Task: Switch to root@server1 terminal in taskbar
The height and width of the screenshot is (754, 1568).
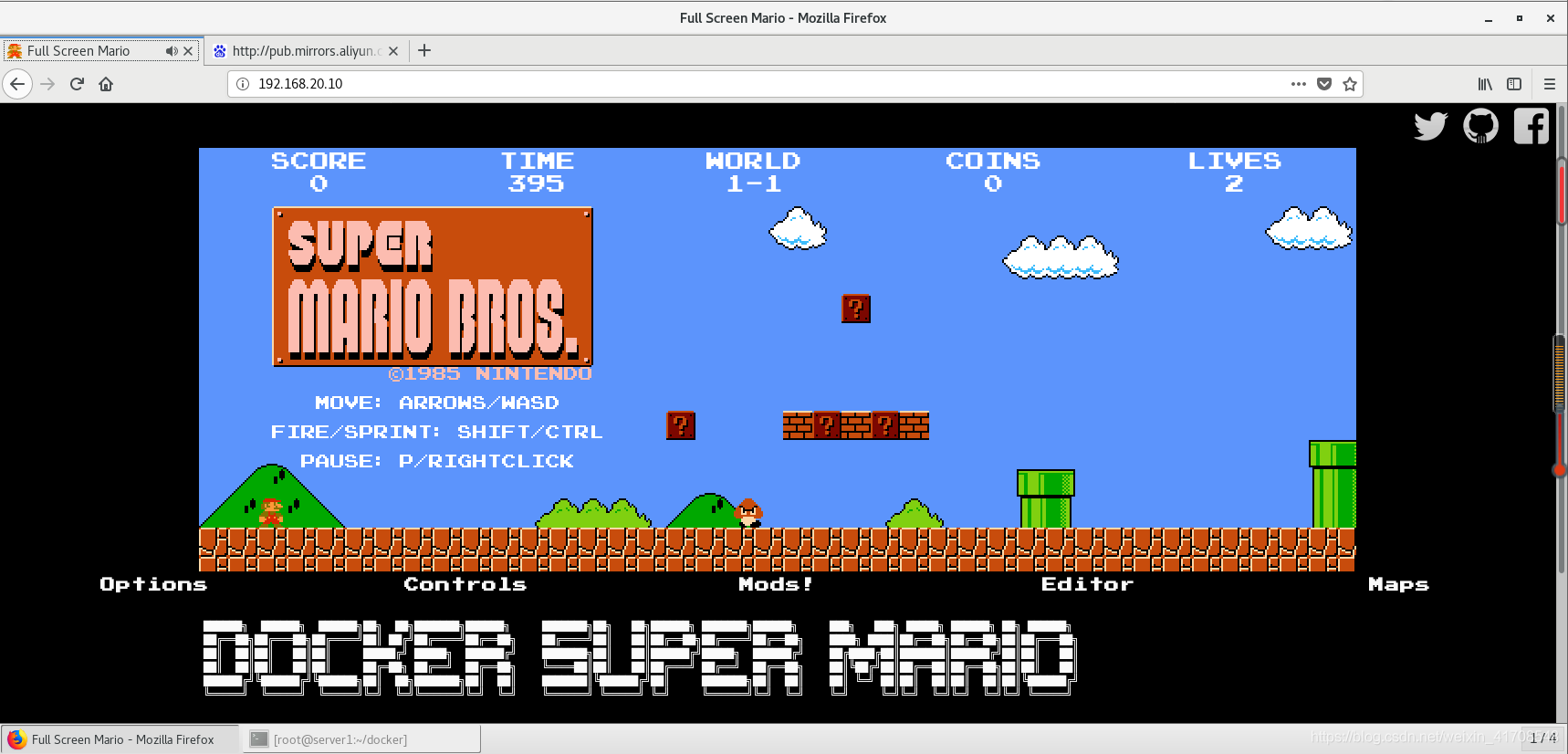Action: click(361, 739)
